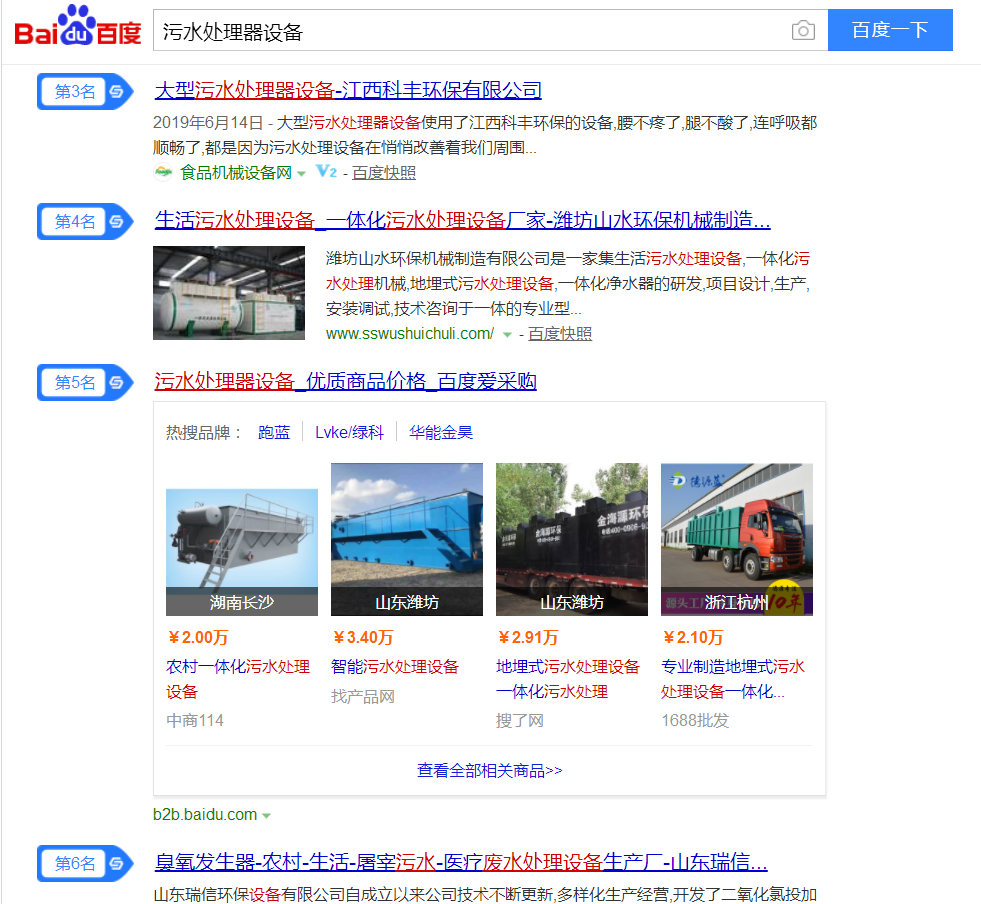Open result 污水处理器设备_优质商品价格_百度爱采购
981x904 pixels.
tap(345, 381)
